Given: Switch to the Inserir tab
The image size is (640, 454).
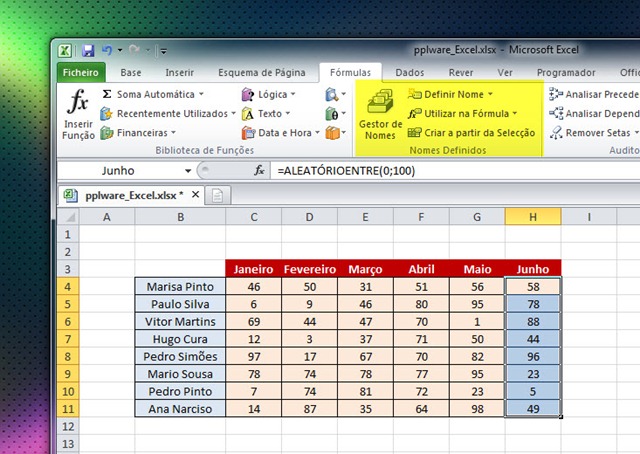Looking at the screenshot, I should pyautogui.click(x=180, y=72).
